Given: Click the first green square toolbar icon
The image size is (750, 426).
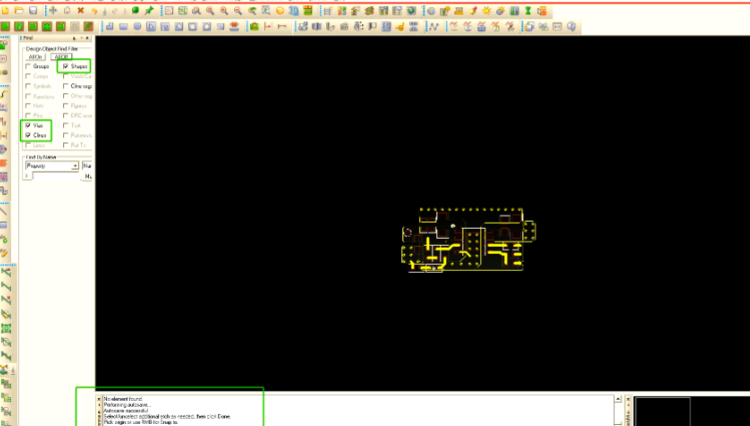Looking at the screenshot, I should coord(5,25).
